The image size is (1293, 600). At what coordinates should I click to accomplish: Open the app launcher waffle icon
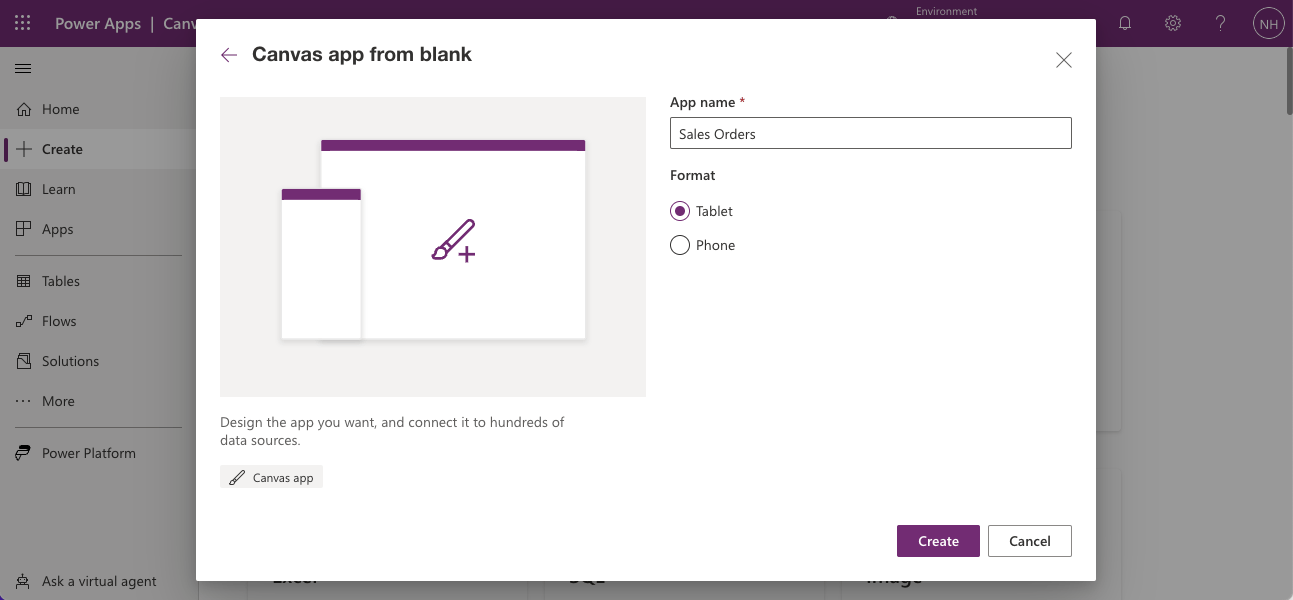click(x=23, y=23)
